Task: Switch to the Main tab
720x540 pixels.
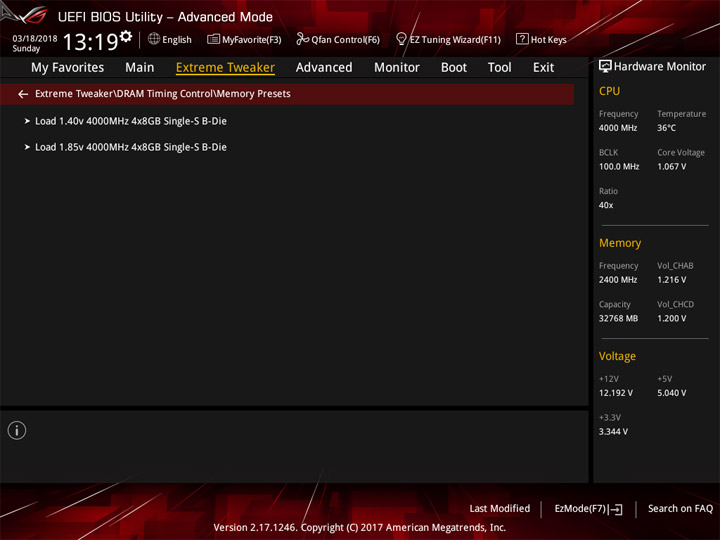Action: 140,68
